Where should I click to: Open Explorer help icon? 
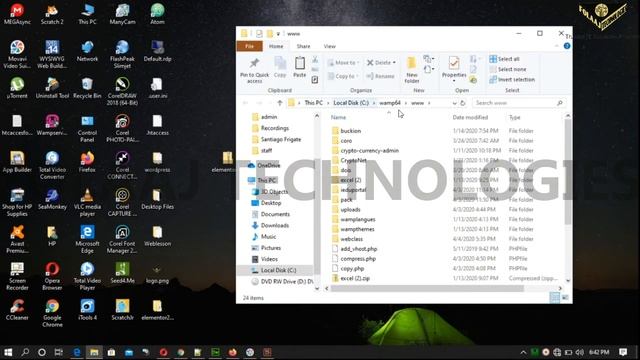pyautogui.click(x=567, y=46)
